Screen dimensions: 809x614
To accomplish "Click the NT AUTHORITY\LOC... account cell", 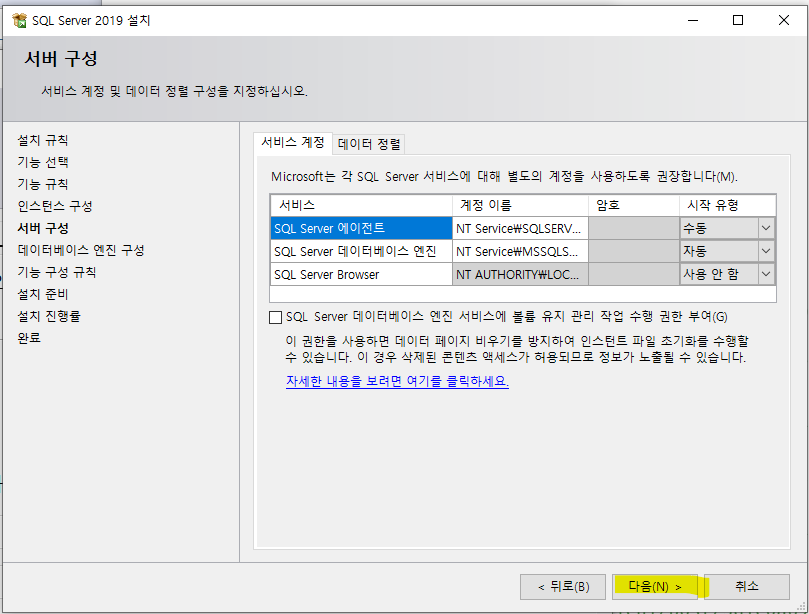I will pyautogui.click(x=520, y=274).
